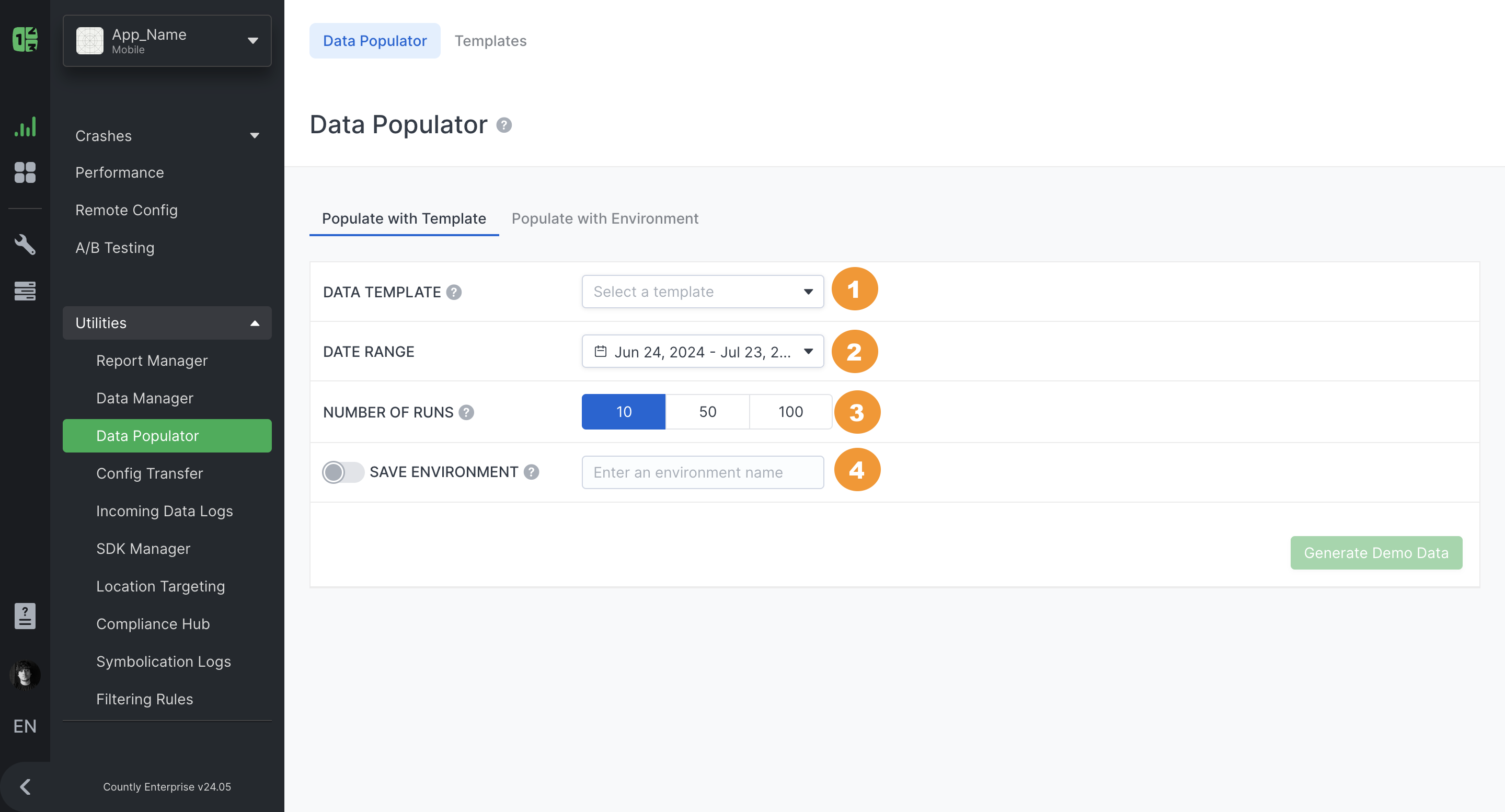Open the help center document icon
This screenshot has height=812, width=1505.
(x=25, y=616)
